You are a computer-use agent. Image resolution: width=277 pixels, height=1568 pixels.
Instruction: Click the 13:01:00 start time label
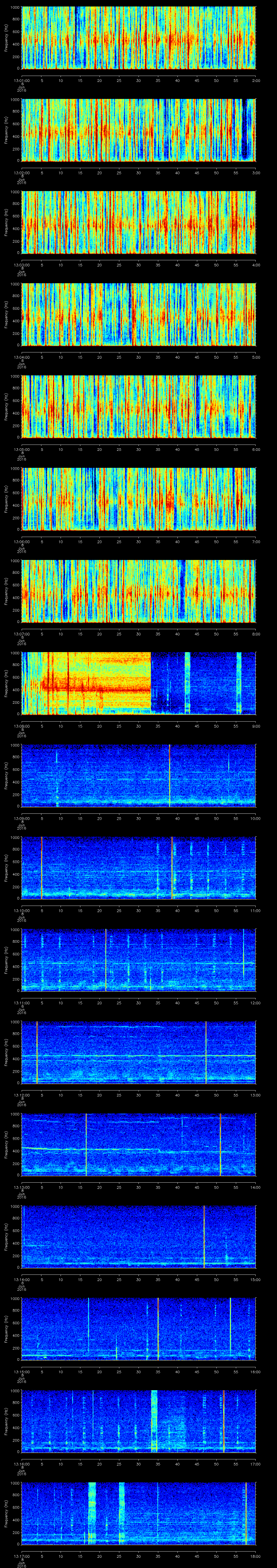pos(21,80)
